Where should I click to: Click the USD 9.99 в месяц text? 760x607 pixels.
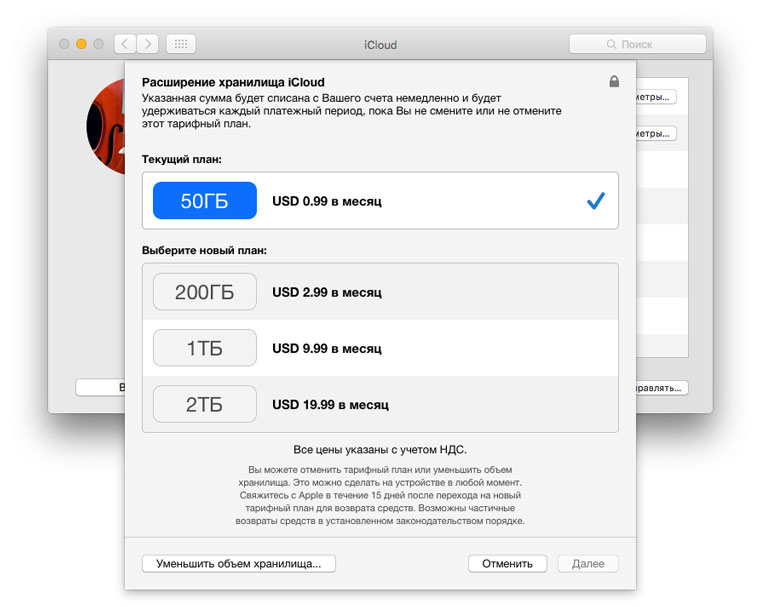point(327,349)
